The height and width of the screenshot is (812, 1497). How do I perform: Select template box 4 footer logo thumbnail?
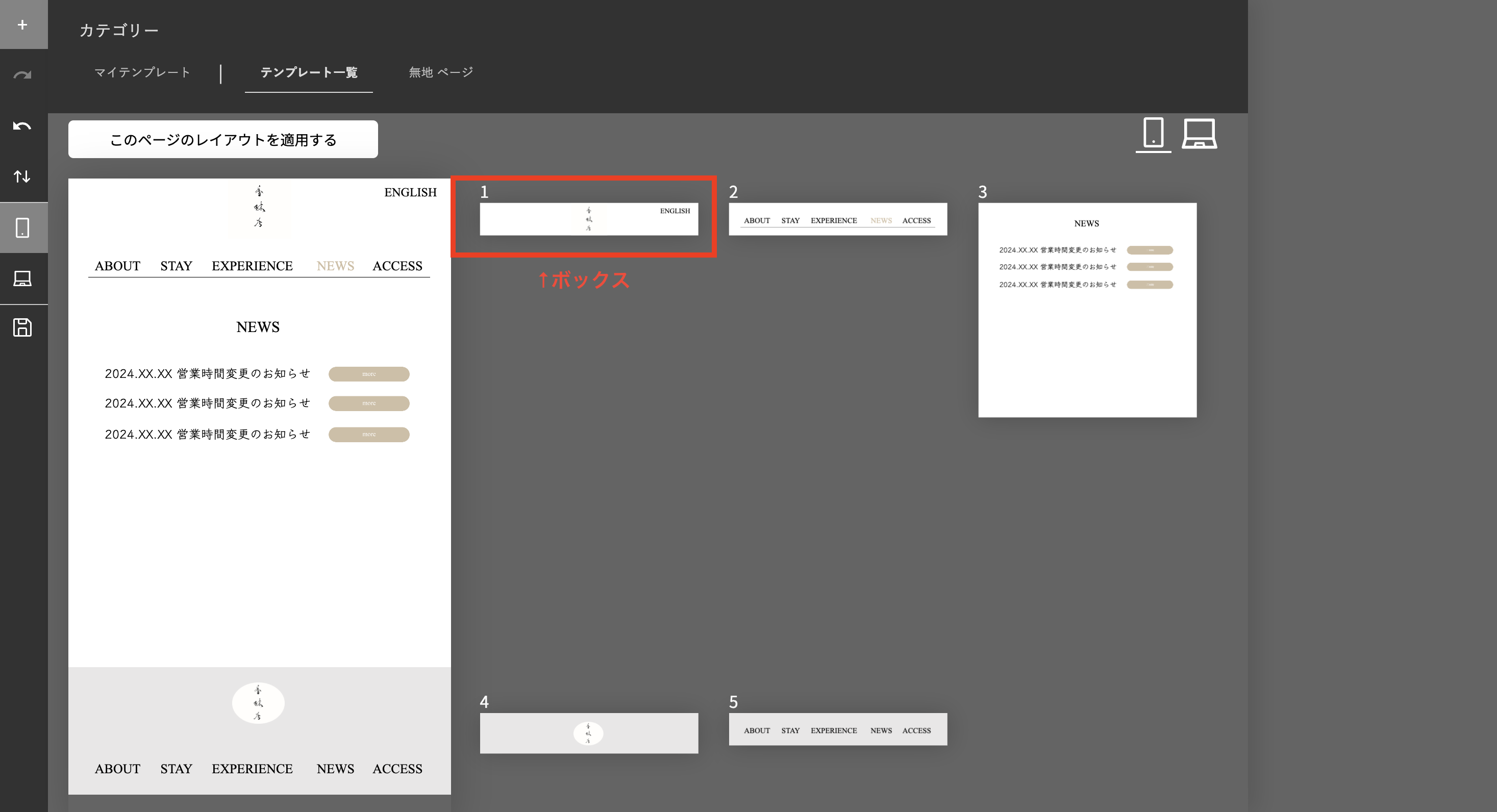coord(589,733)
